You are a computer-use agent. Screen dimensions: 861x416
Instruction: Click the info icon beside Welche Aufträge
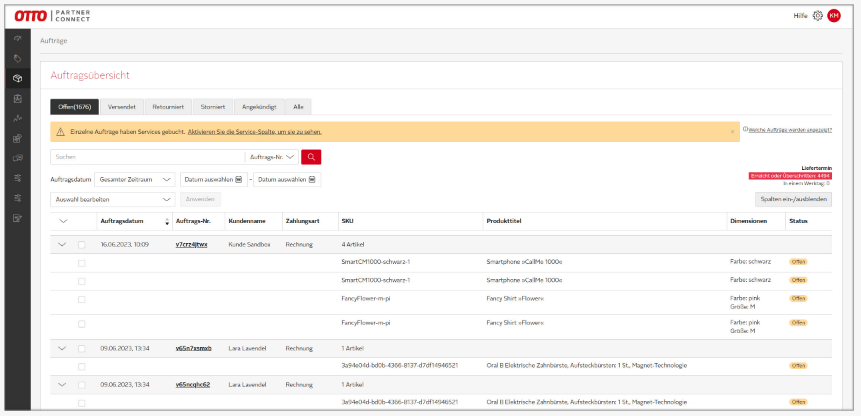tap(745, 130)
